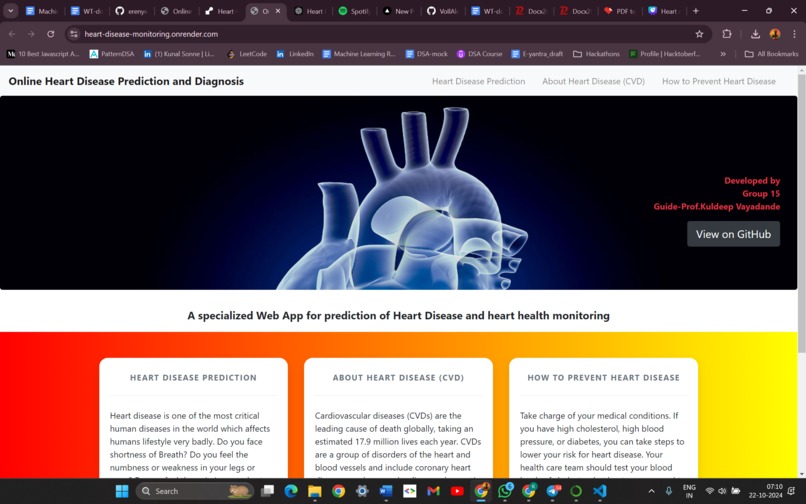Switch to the VollAI GitHub tab

click(x=443, y=11)
